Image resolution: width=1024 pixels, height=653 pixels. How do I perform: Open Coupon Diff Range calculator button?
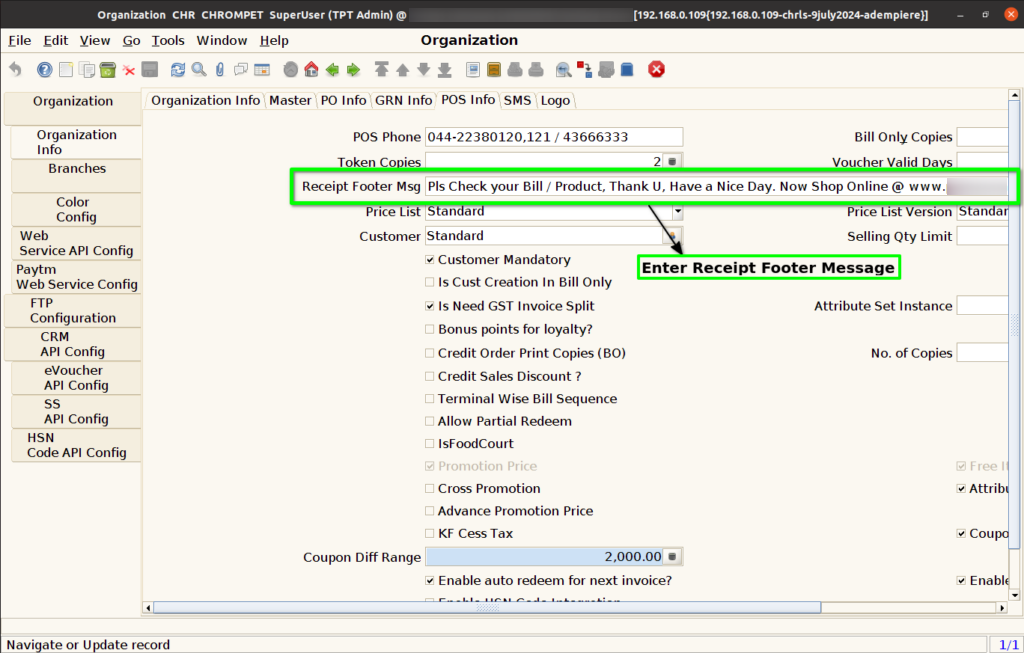[x=673, y=556]
